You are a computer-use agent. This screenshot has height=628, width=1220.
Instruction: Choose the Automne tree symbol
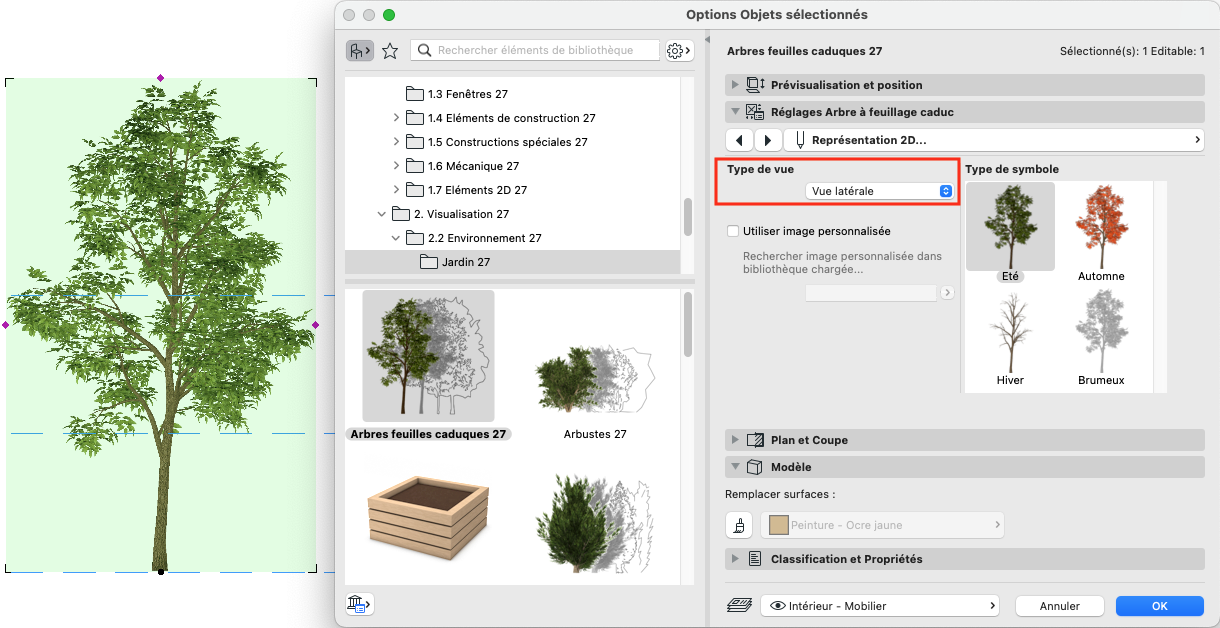click(1101, 232)
